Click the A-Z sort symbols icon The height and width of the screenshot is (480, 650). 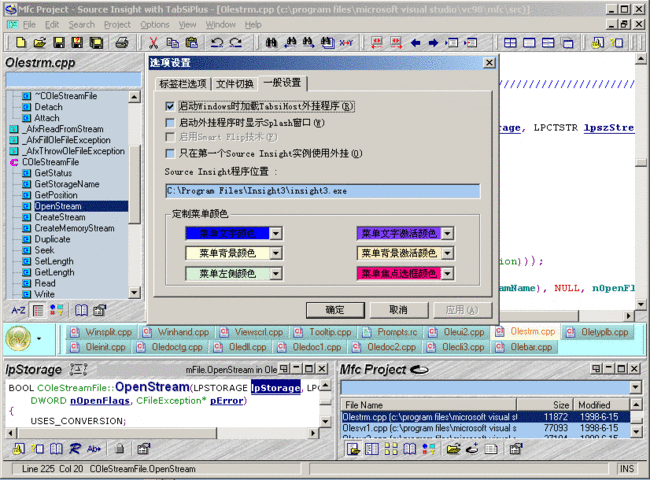pos(18,310)
